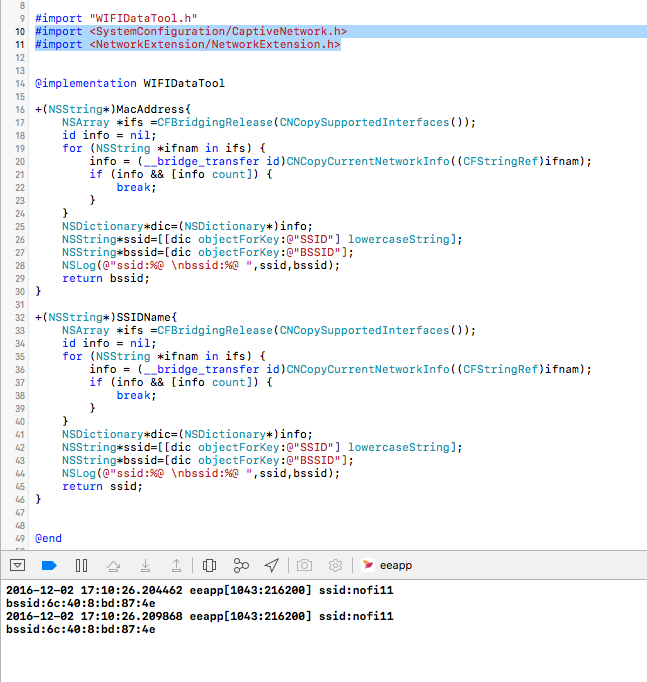Click line number 32 in gutter
The width and height of the screenshot is (647, 682).
tap(20, 318)
